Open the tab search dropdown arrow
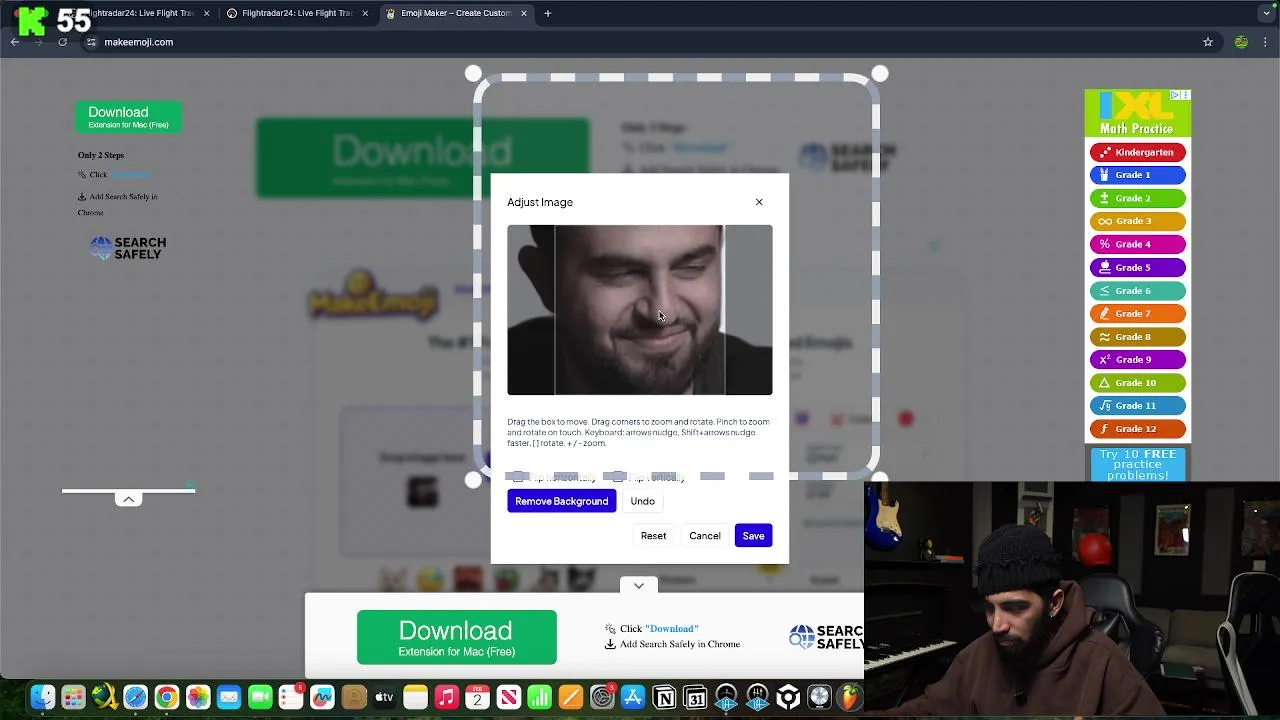 1268,13
